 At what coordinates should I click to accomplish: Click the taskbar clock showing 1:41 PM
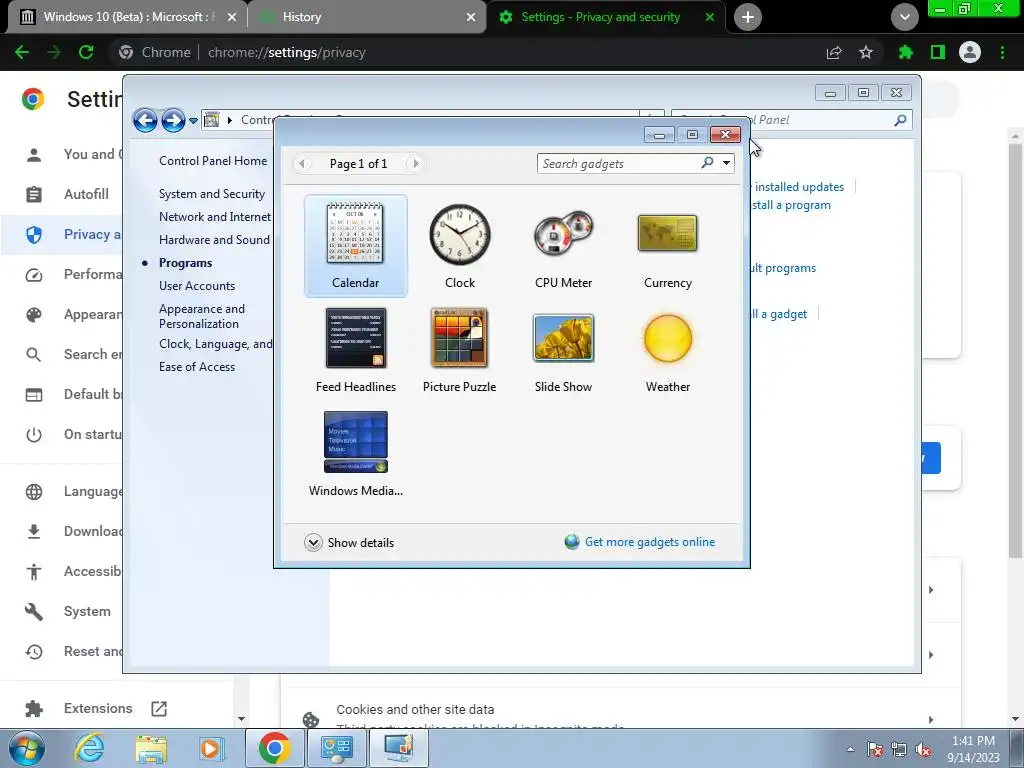[x=973, y=748]
